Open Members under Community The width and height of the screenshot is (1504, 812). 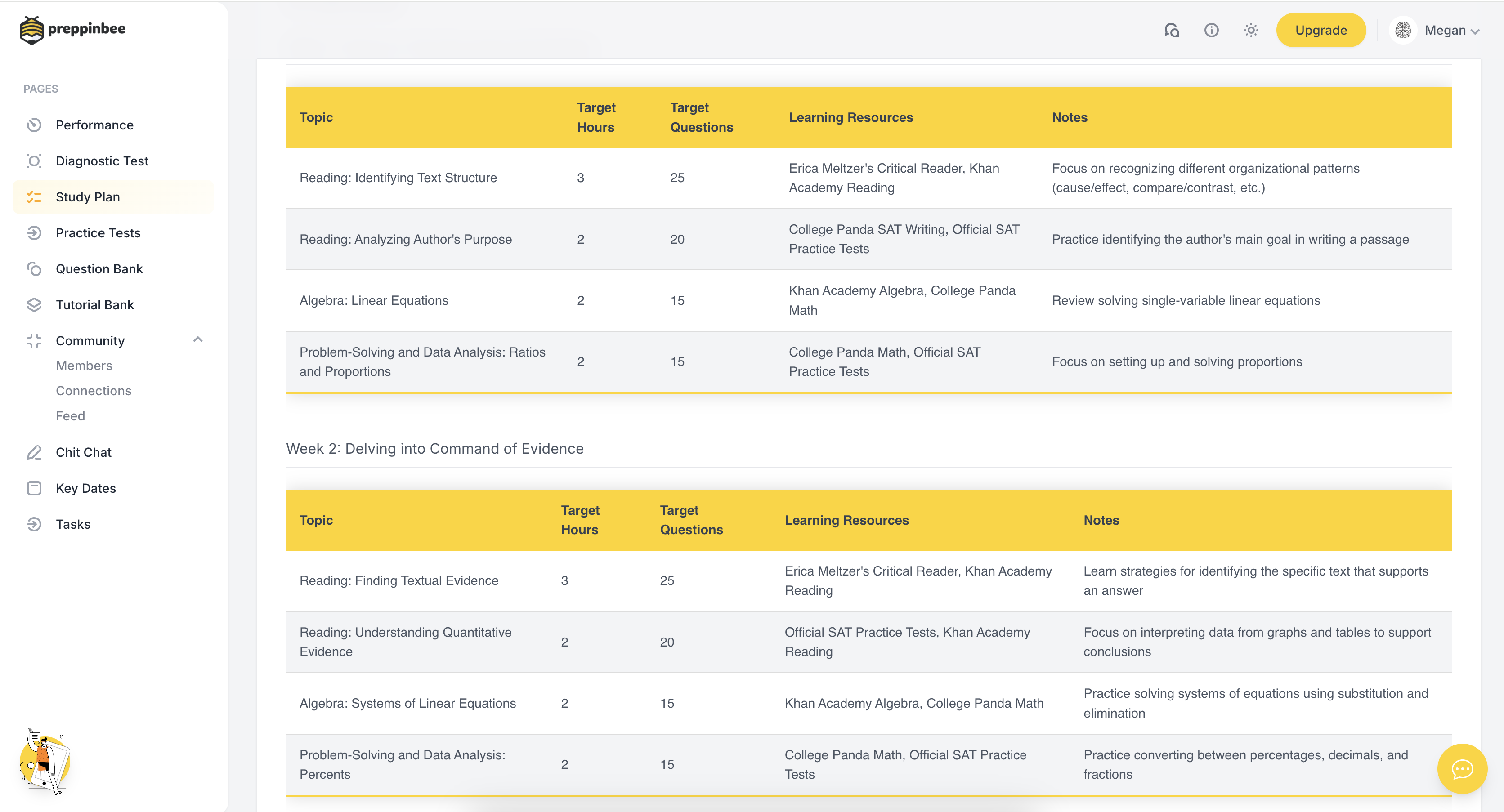(x=84, y=366)
